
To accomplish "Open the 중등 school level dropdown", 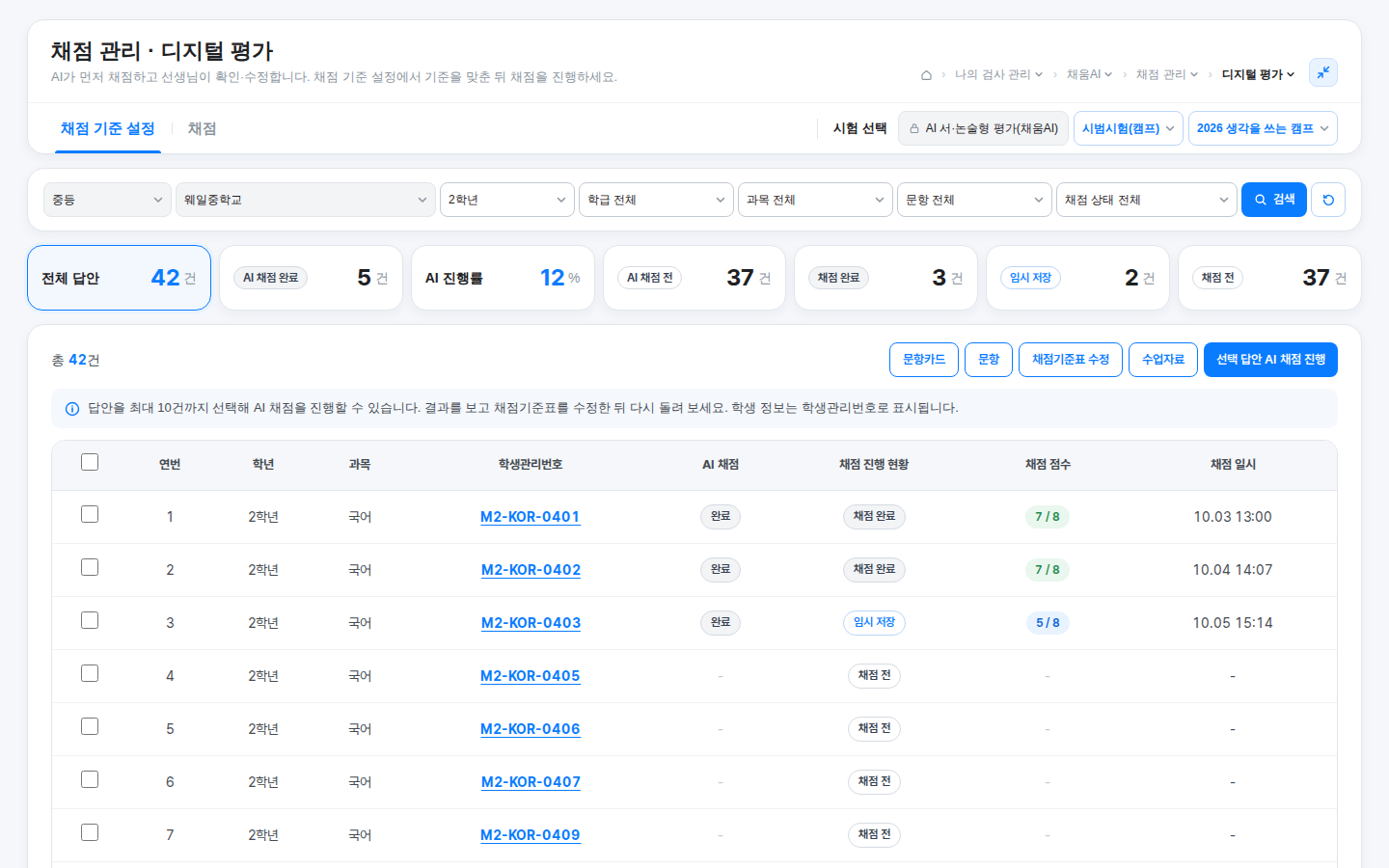I will pos(107,200).
